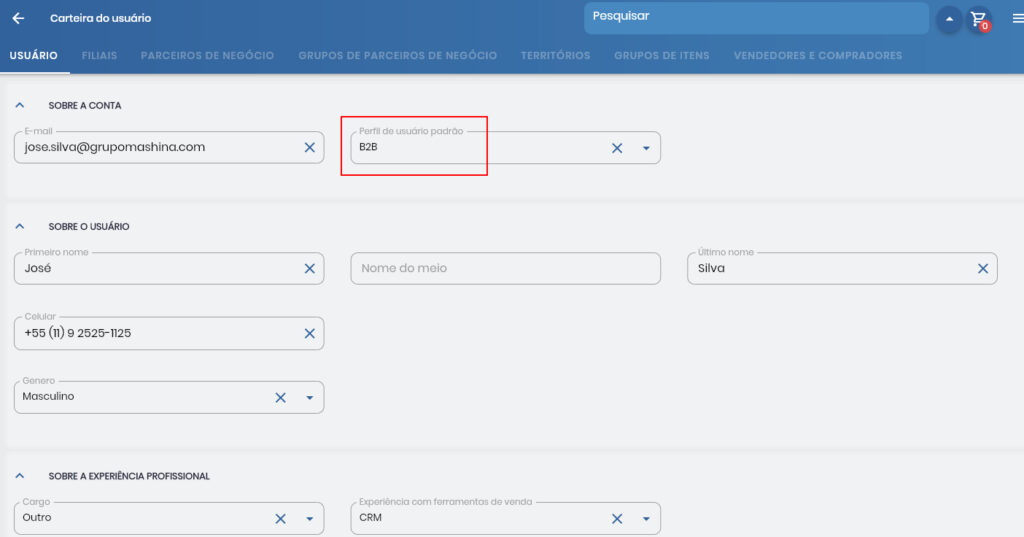Open the Cargo dropdown
Viewport: 1024px width, 537px height.
(309, 518)
